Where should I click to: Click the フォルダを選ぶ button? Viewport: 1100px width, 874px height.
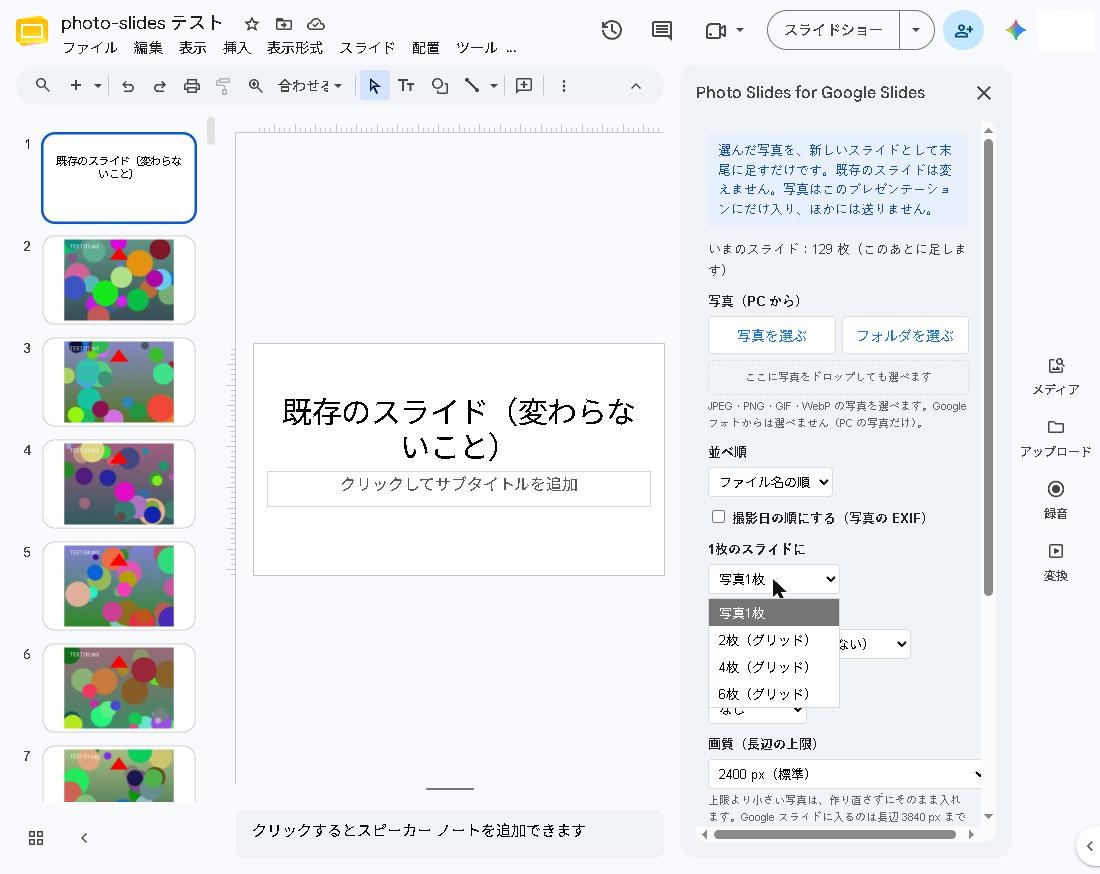click(905, 335)
